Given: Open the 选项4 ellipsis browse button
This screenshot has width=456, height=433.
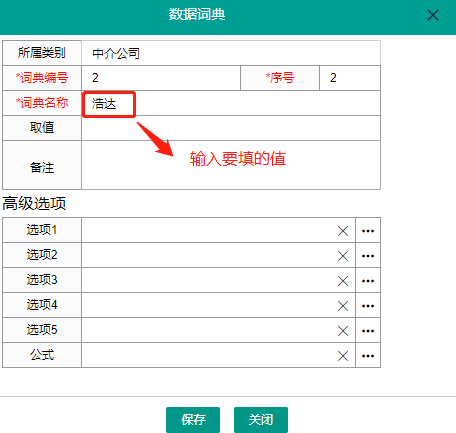Looking at the screenshot, I should [368, 305].
